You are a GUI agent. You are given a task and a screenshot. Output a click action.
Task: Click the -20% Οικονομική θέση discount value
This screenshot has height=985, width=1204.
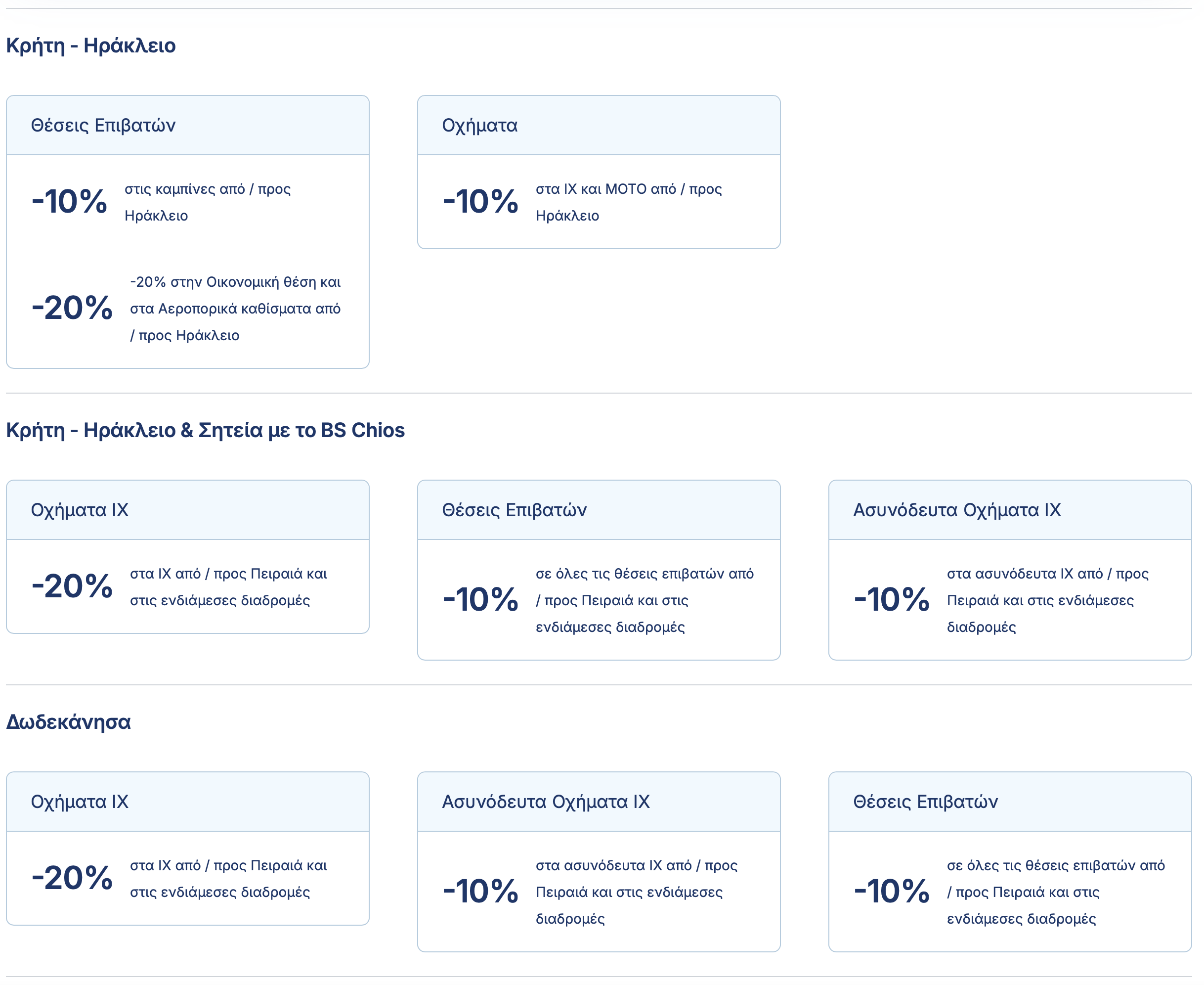tap(72, 308)
